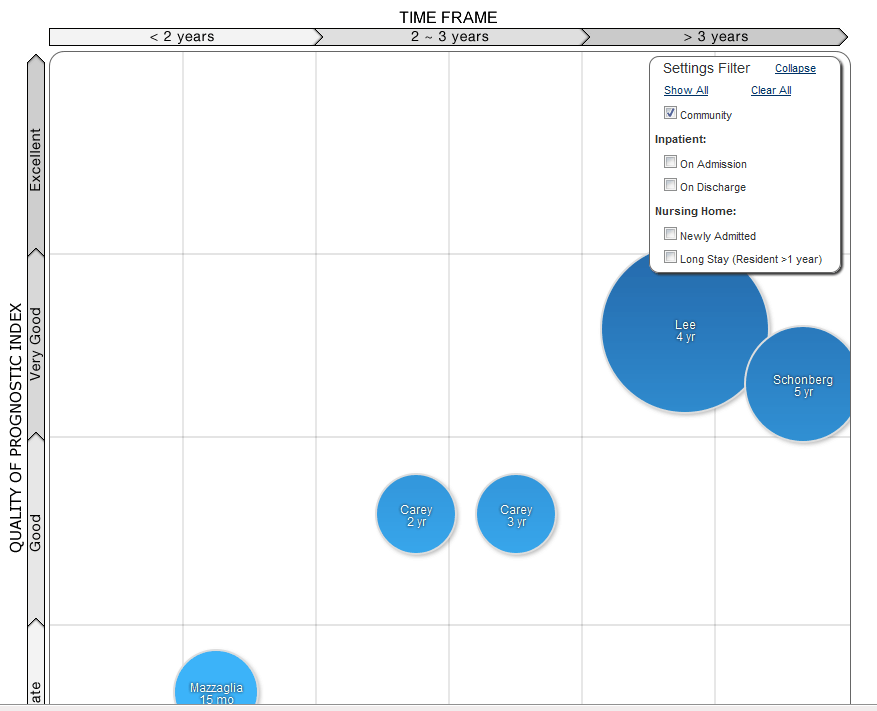Enable Long Stay (Resident >1 year)

[x=671, y=257]
